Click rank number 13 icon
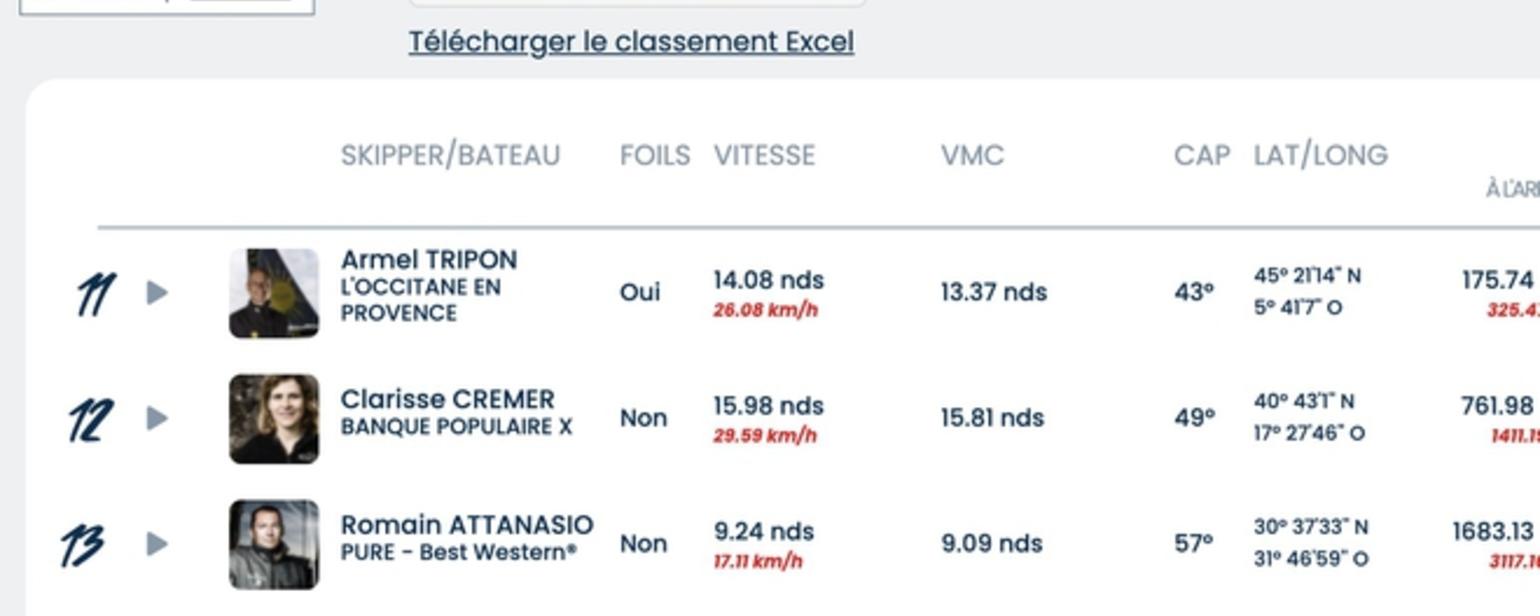 pos(82,546)
